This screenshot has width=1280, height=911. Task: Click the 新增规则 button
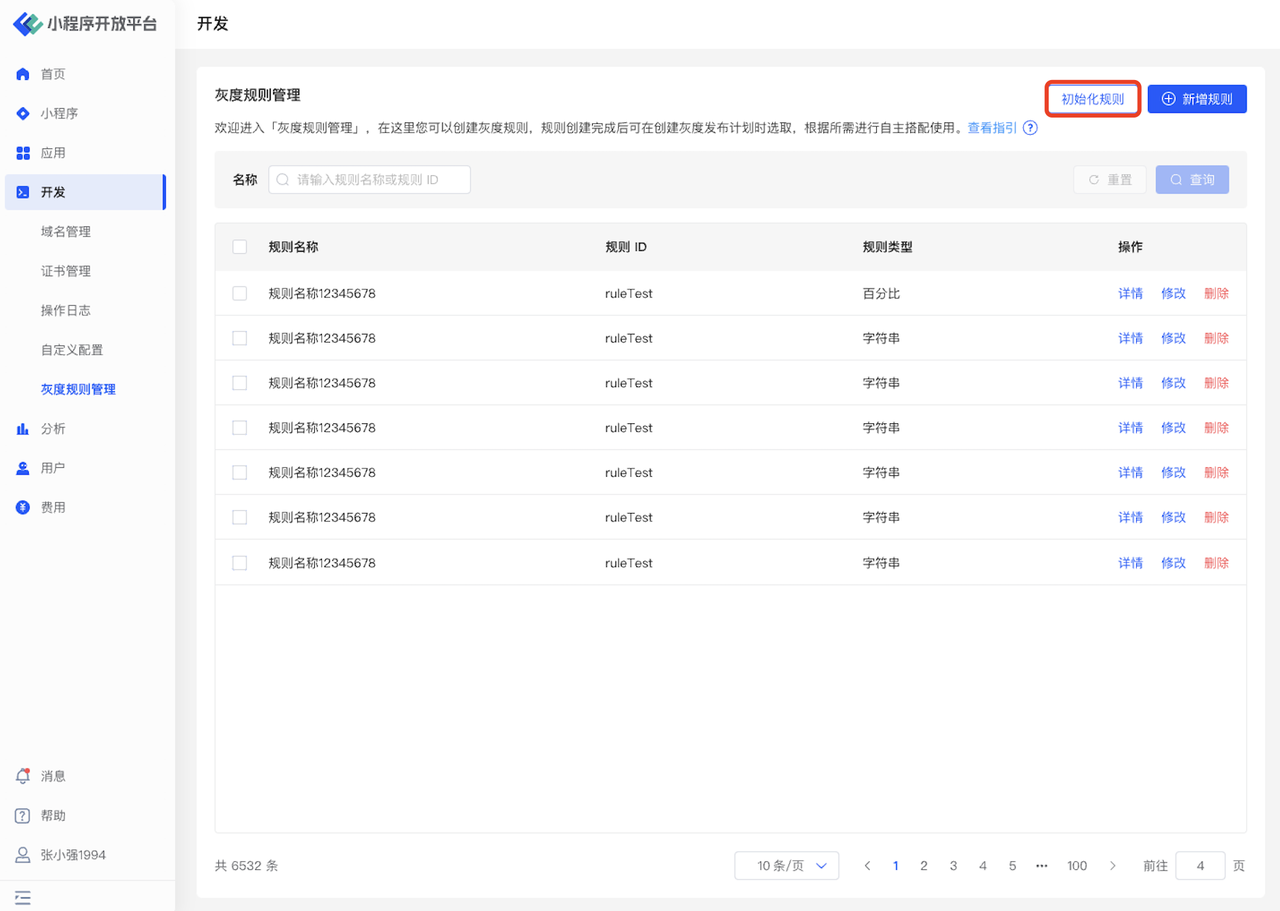click(1197, 99)
